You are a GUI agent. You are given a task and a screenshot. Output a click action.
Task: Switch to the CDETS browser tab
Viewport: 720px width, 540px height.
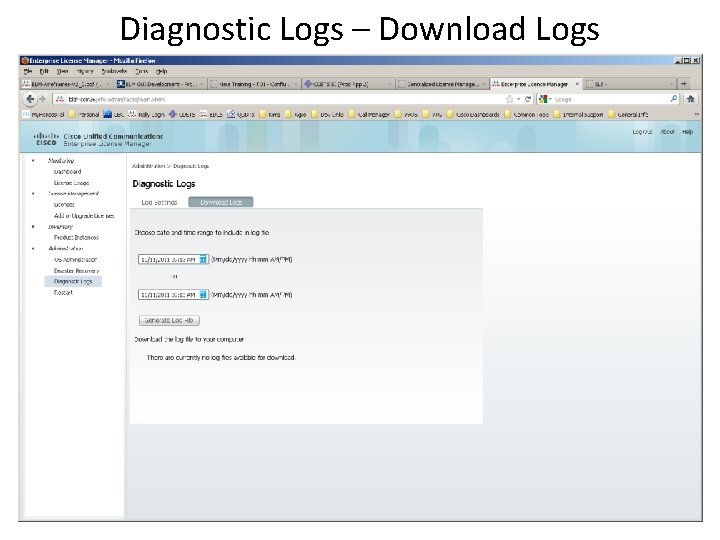[x=347, y=84]
